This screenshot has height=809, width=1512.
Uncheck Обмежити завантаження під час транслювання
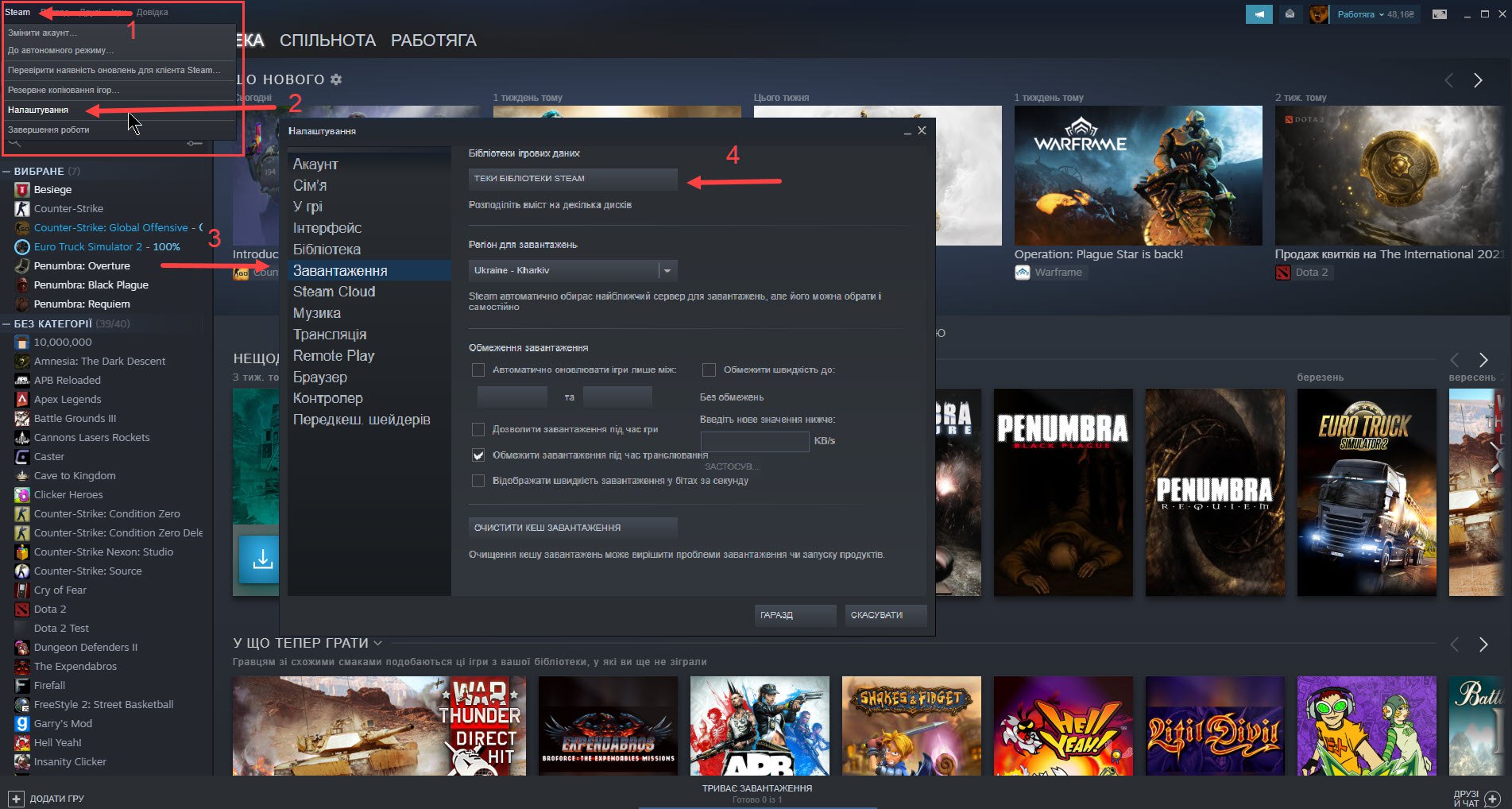click(x=478, y=455)
